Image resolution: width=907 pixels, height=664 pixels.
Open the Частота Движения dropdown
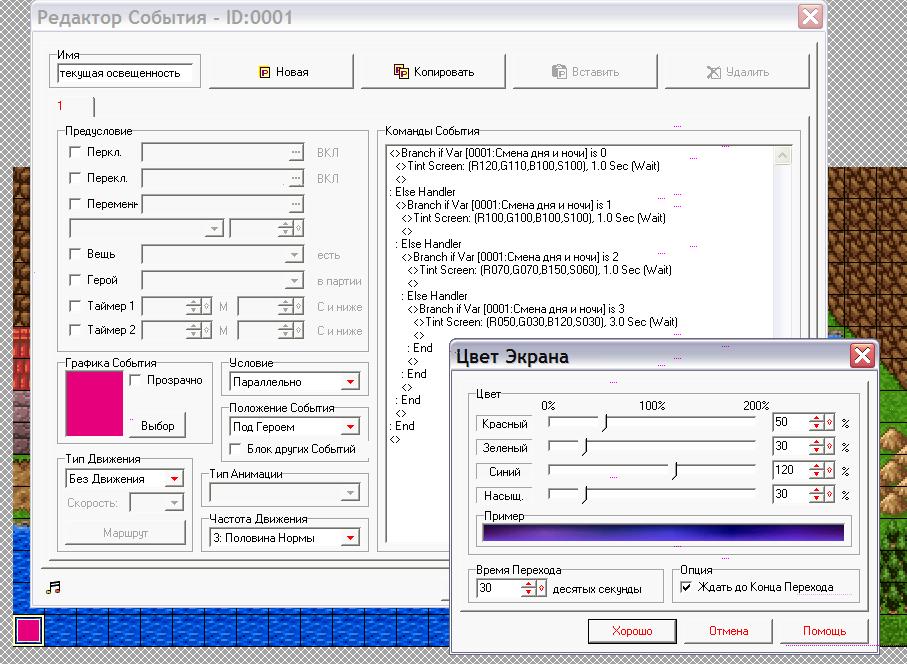(x=350, y=538)
